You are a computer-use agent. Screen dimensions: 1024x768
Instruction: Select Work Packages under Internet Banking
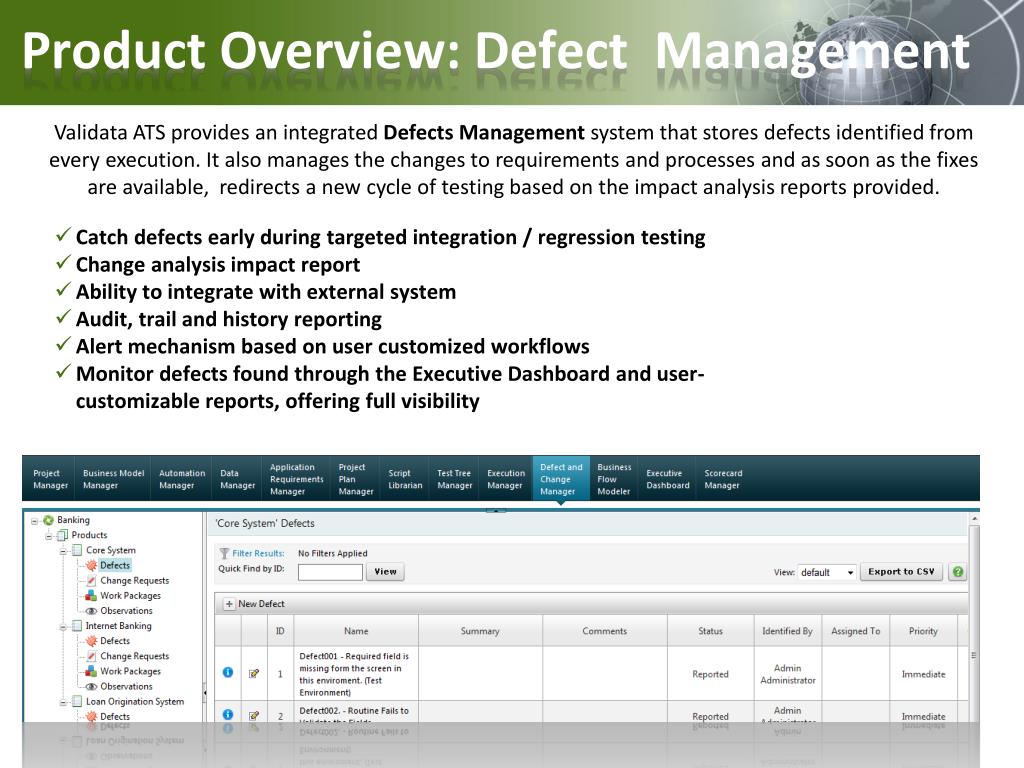(x=131, y=671)
